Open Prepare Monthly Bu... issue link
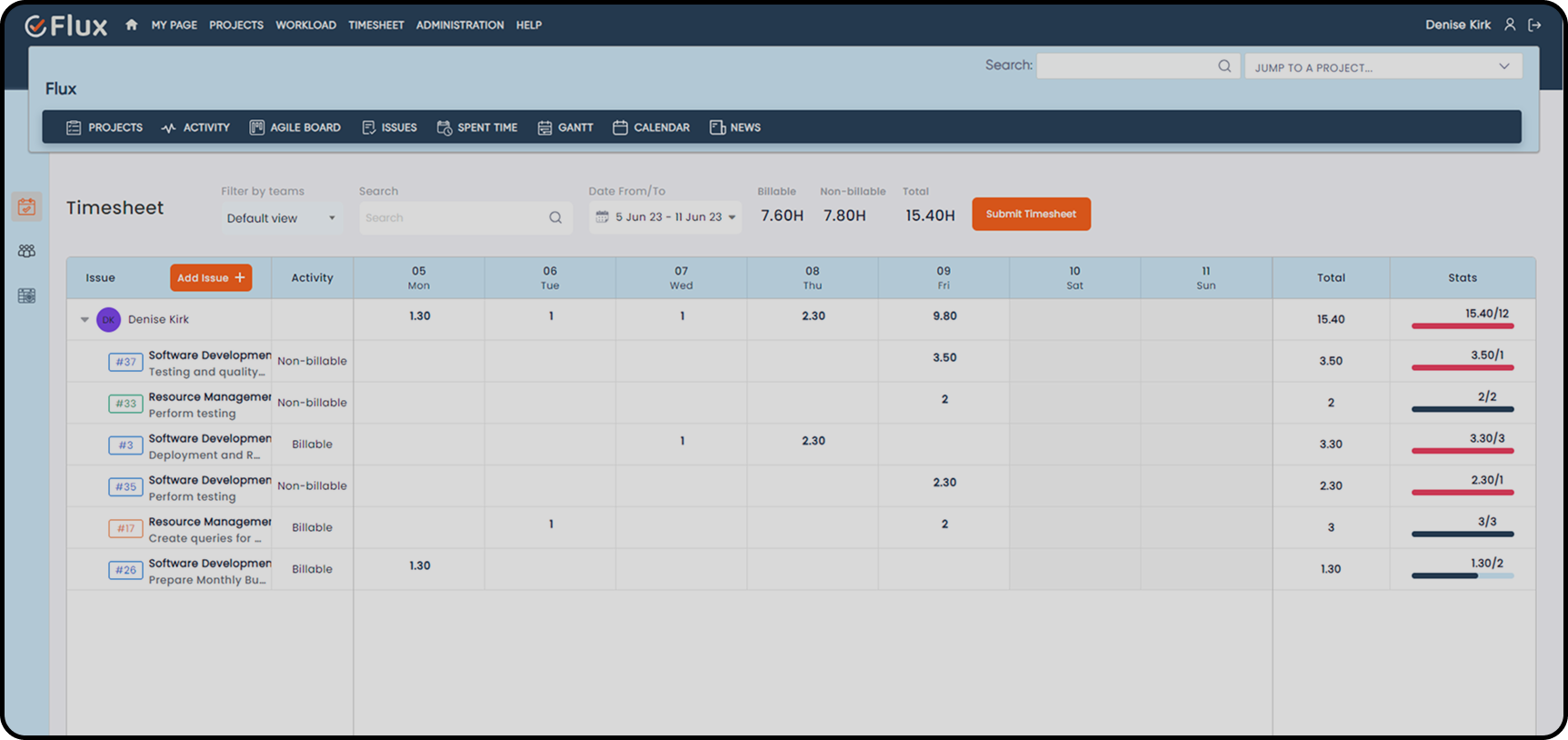 [207, 580]
